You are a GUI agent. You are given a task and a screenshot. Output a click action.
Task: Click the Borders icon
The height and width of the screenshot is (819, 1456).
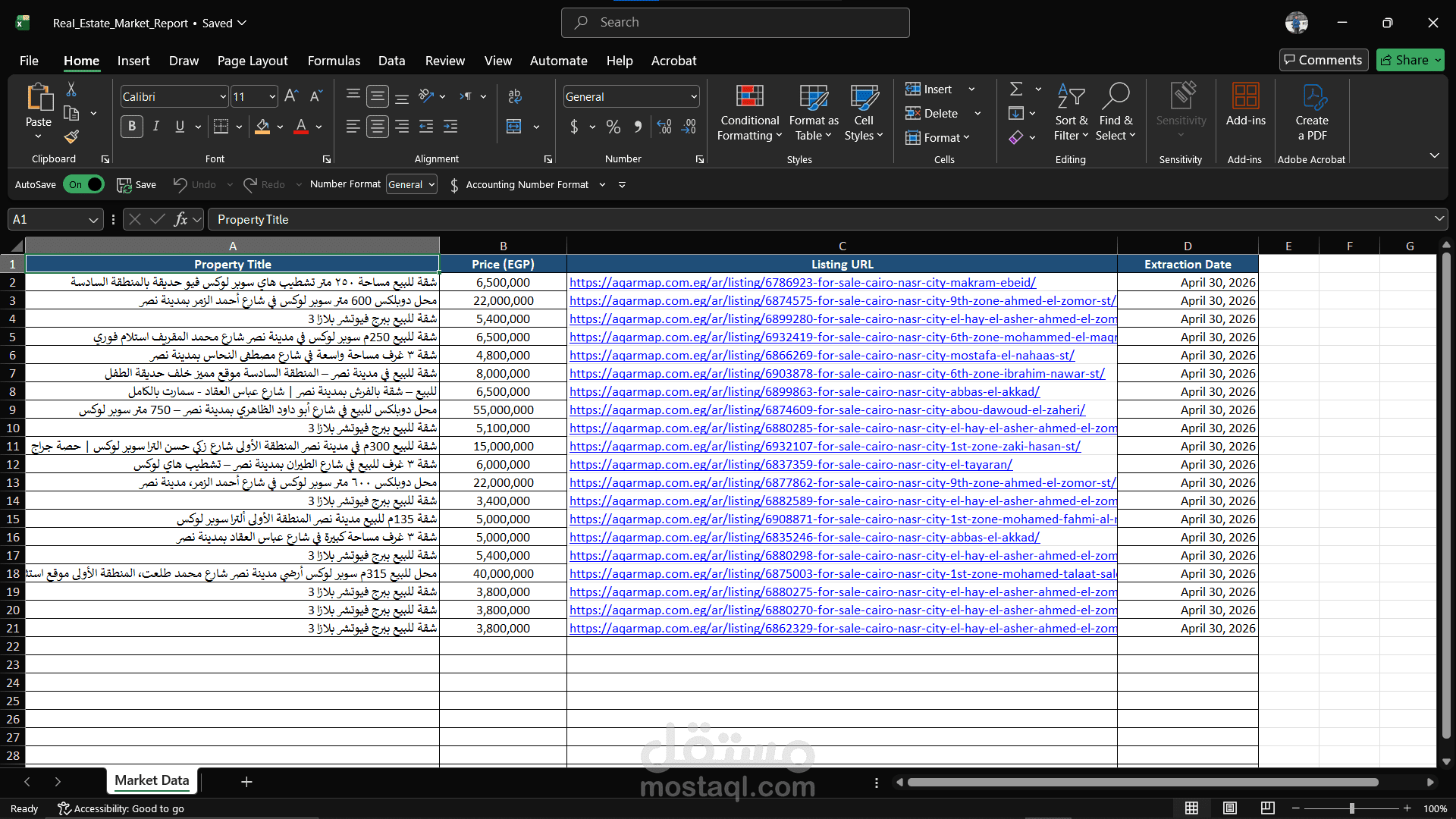(x=221, y=127)
